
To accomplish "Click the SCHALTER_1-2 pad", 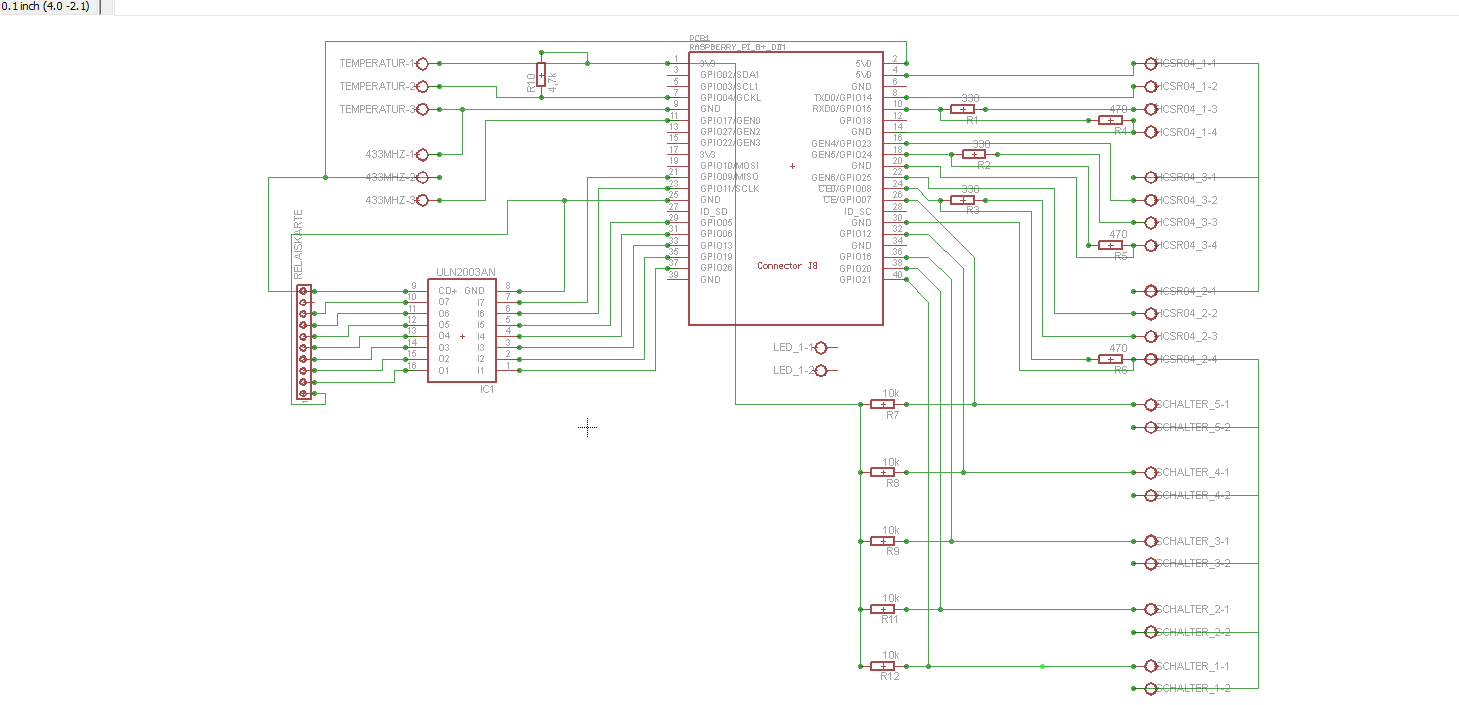I will point(1150,688).
